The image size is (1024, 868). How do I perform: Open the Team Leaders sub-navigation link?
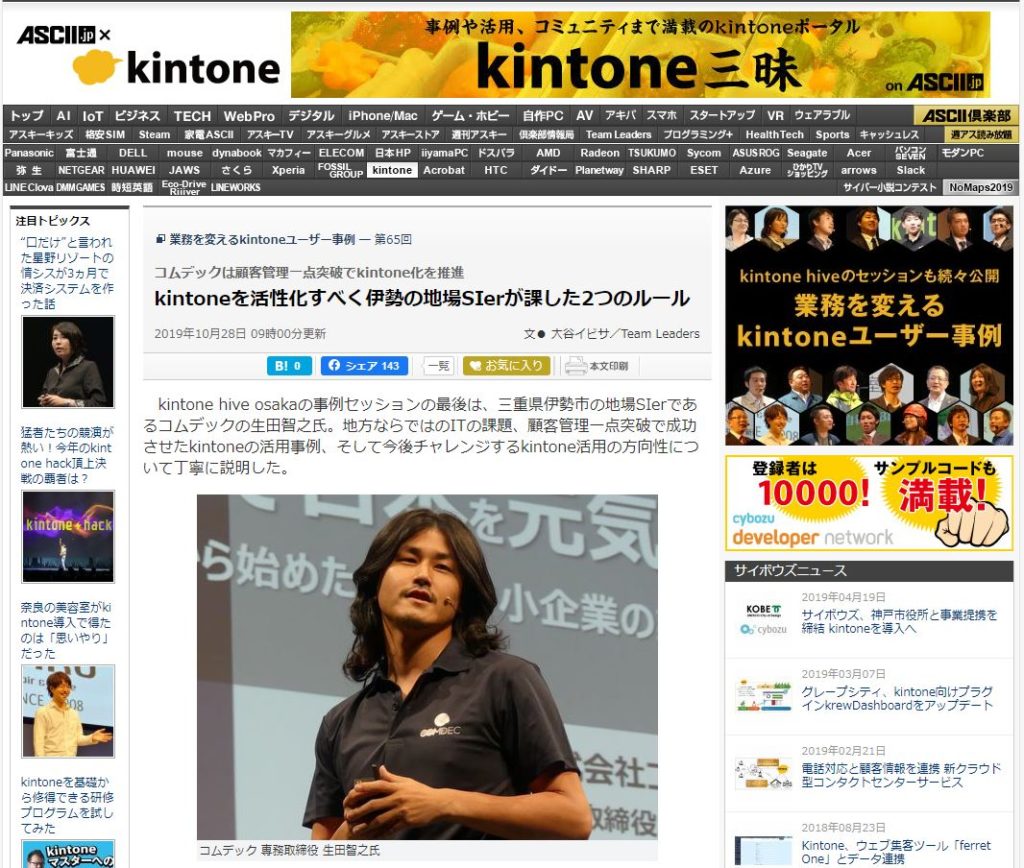click(x=618, y=135)
